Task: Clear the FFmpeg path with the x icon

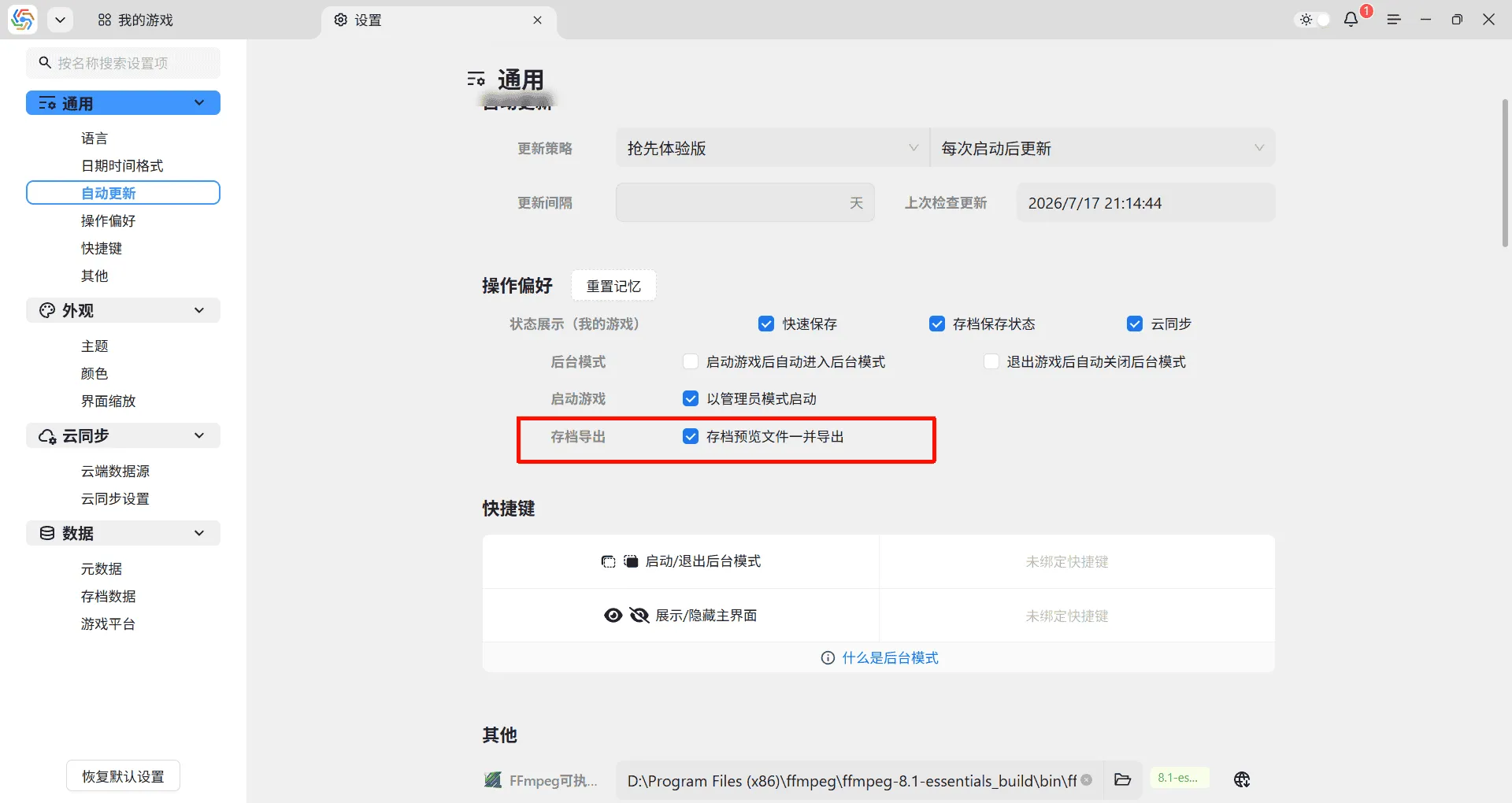Action: point(1087,780)
